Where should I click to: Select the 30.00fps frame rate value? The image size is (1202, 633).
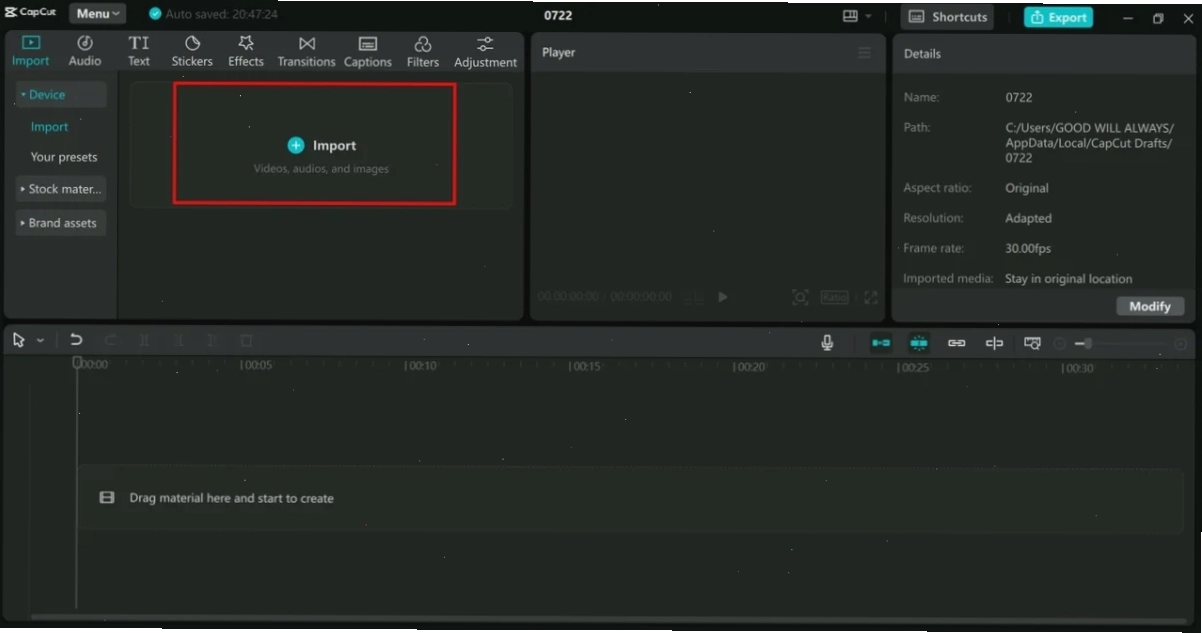(x=1028, y=248)
